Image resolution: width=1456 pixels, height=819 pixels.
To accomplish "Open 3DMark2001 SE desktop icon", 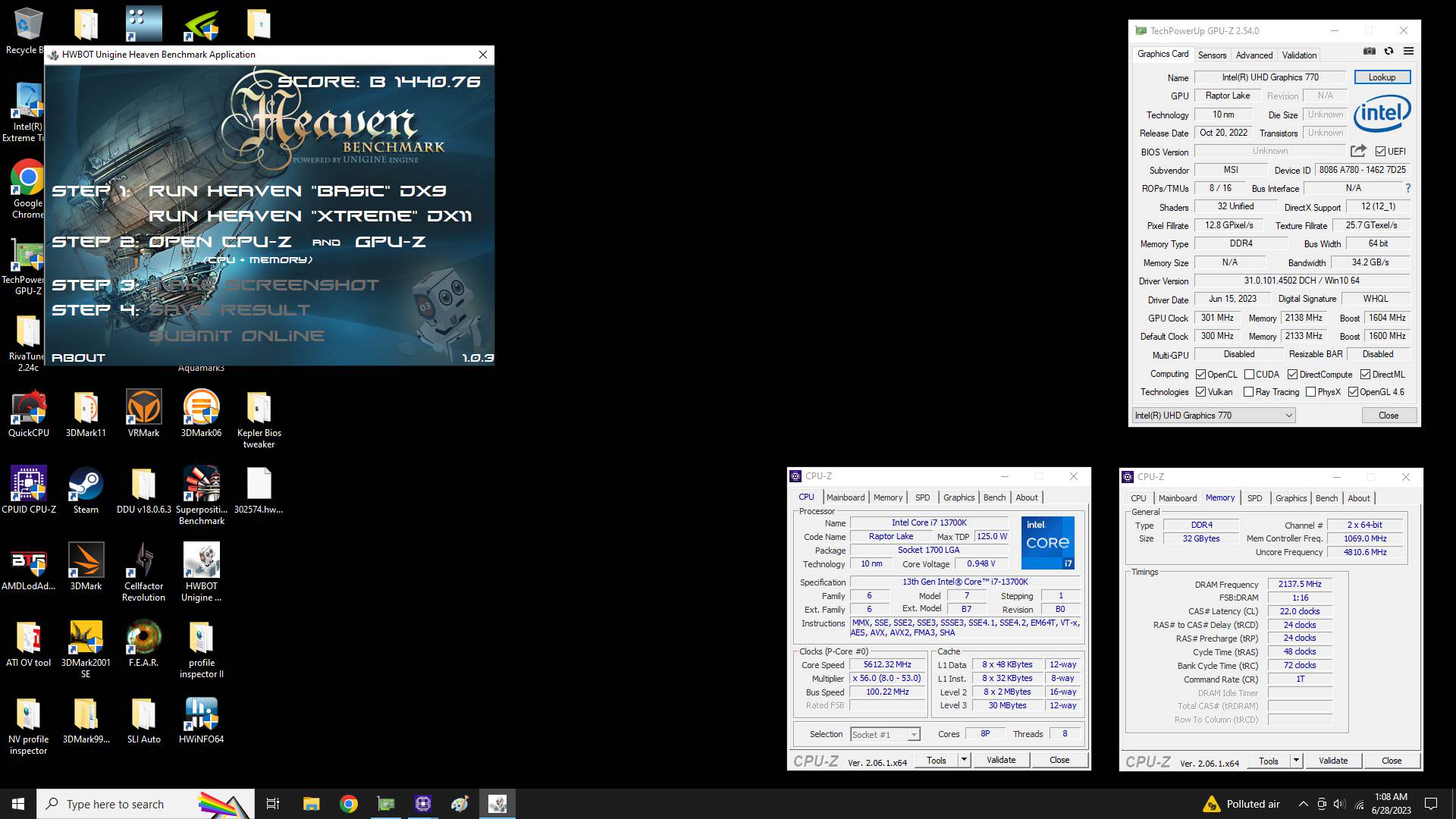I will (x=86, y=649).
